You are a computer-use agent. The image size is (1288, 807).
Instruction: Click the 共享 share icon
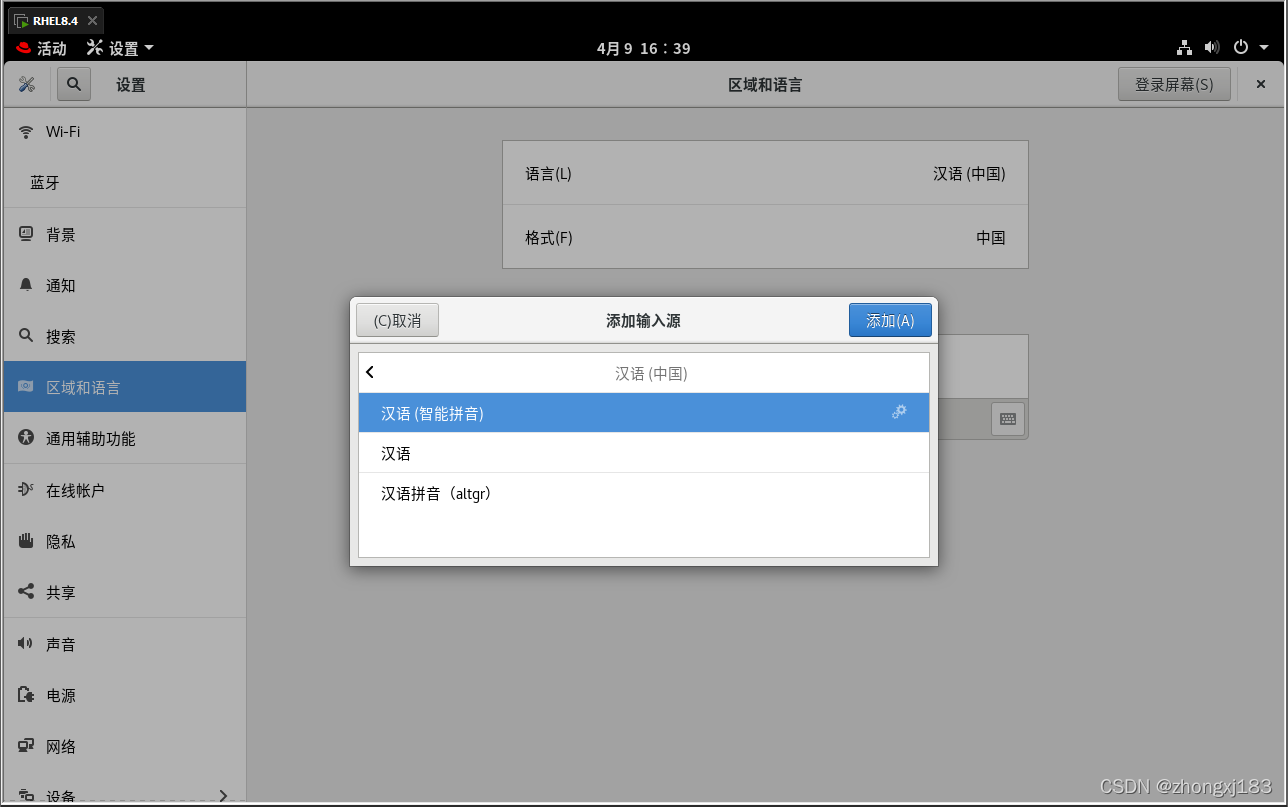(26, 592)
